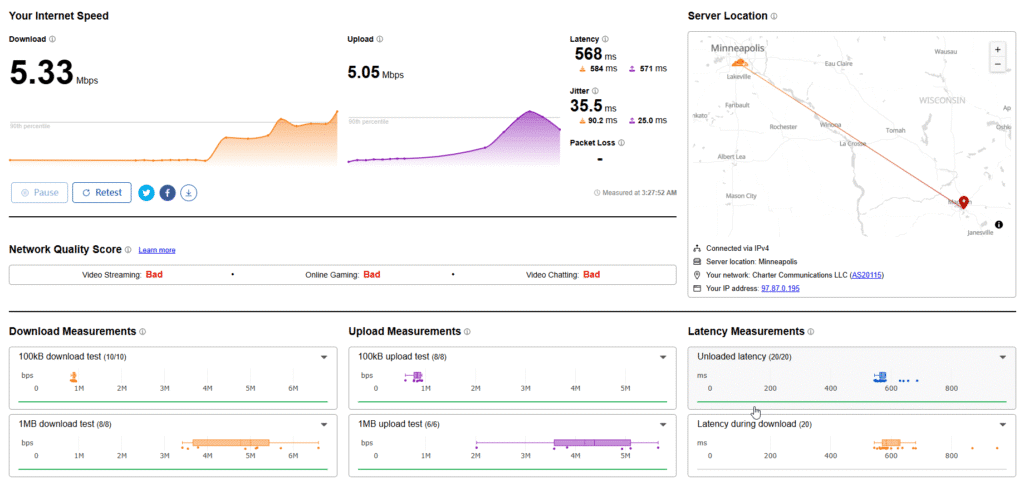Image resolution: width=1024 pixels, height=481 pixels.
Task: Expand the 1MB upload test panel
Action: tap(663, 424)
